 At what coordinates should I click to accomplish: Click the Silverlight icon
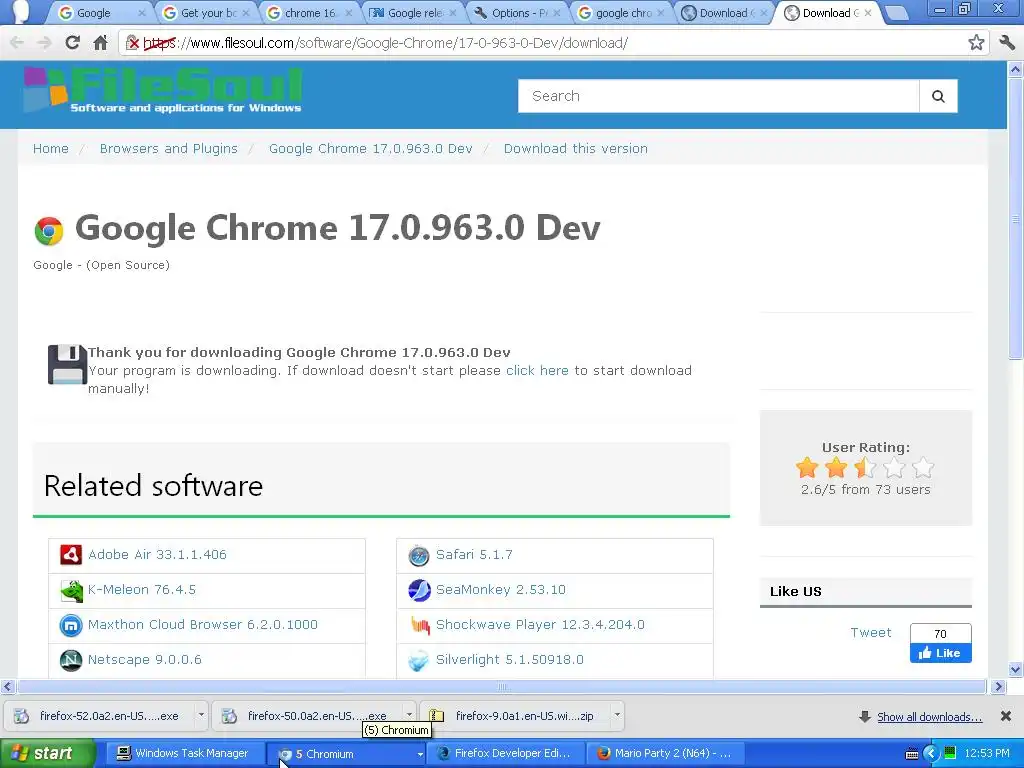(x=419, y=660)
